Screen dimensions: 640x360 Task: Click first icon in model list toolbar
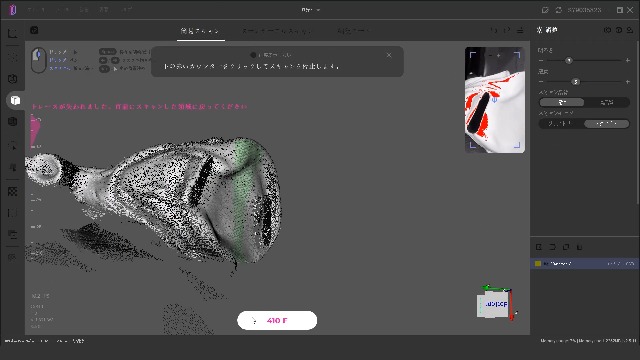tap(539, 247)
